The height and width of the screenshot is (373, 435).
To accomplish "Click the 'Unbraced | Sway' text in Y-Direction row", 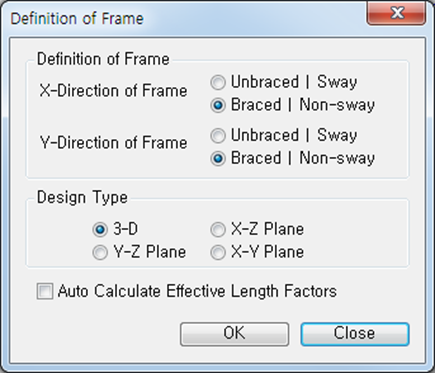I will pos(294,135).
